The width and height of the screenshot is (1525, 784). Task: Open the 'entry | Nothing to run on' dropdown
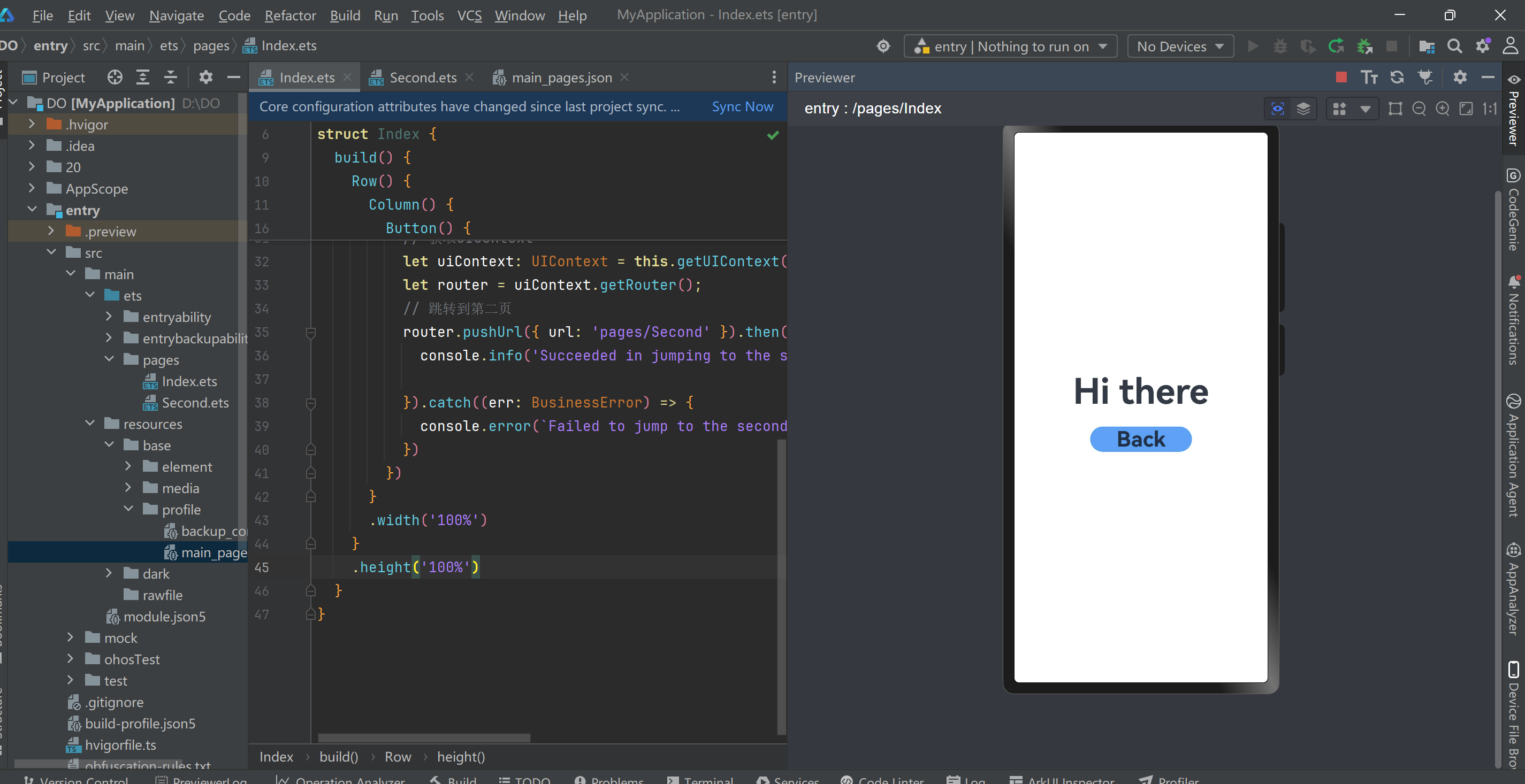tap(1010, 46)
